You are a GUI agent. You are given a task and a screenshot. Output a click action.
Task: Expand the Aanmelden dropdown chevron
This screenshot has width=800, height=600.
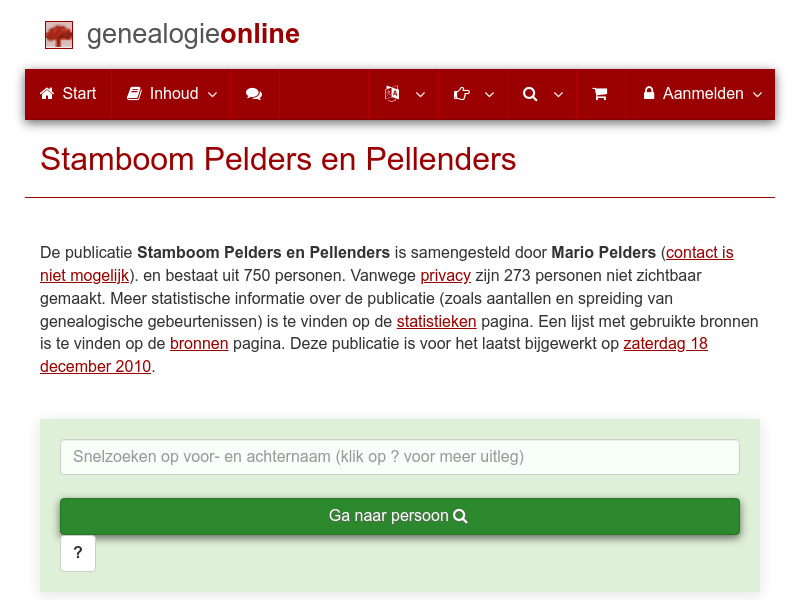pos(756,94)
